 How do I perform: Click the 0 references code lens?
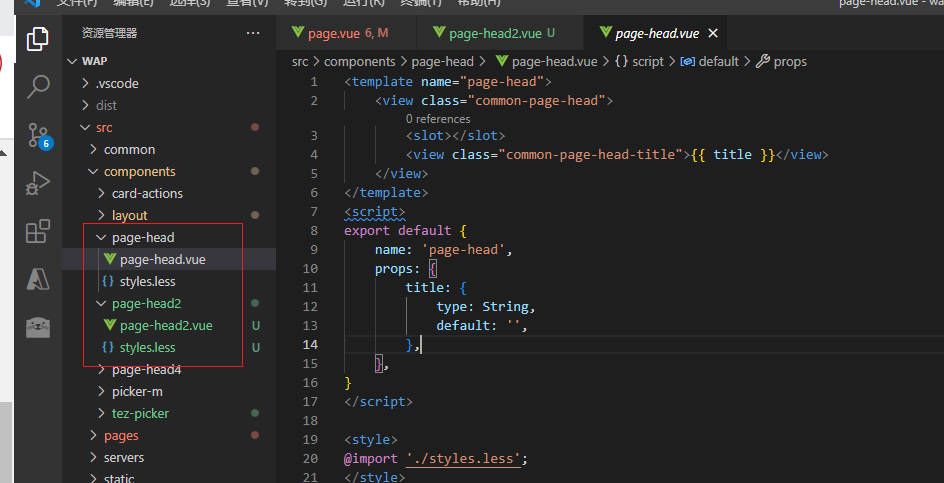[x=438, y=118]
